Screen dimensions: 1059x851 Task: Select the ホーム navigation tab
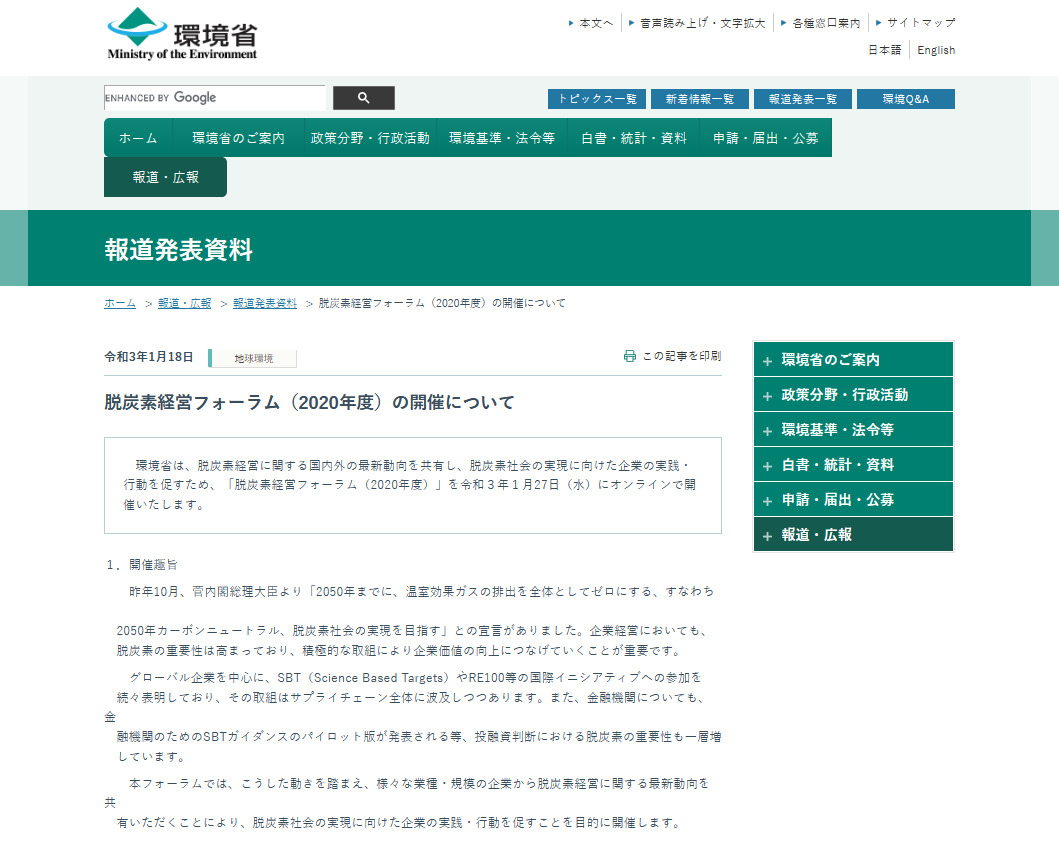pos(138,137)
